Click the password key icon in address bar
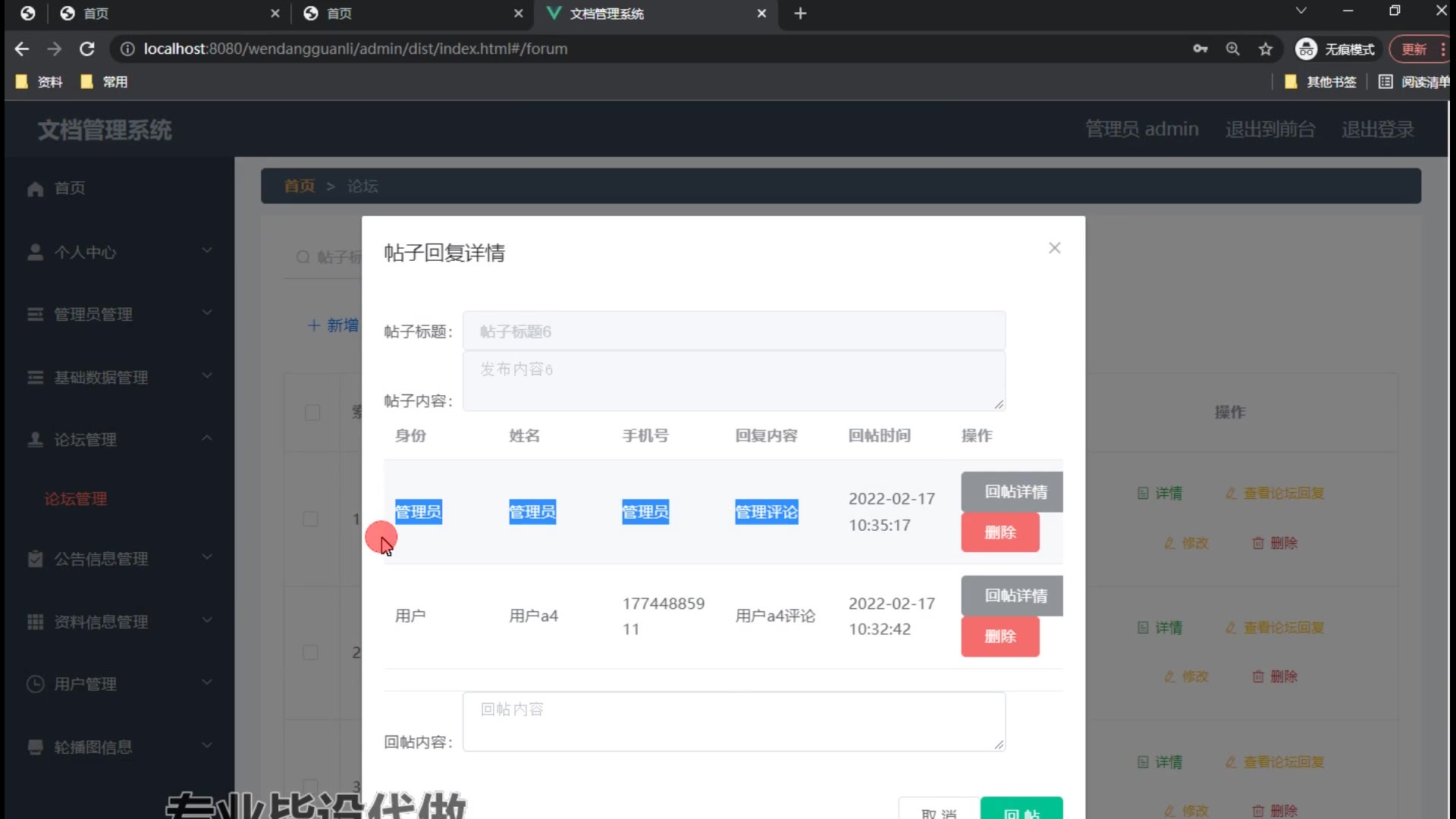 pyautogui.click(x=1200, y=49)
